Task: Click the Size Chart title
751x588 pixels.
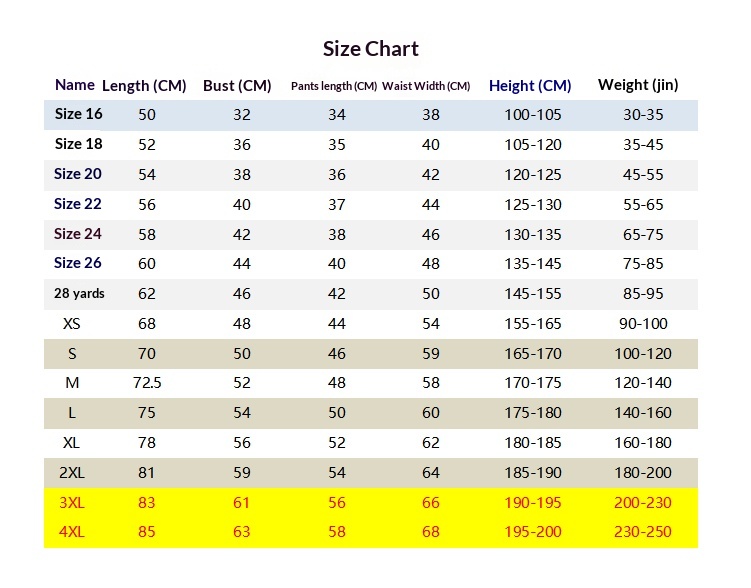Action: click(370, 49)
